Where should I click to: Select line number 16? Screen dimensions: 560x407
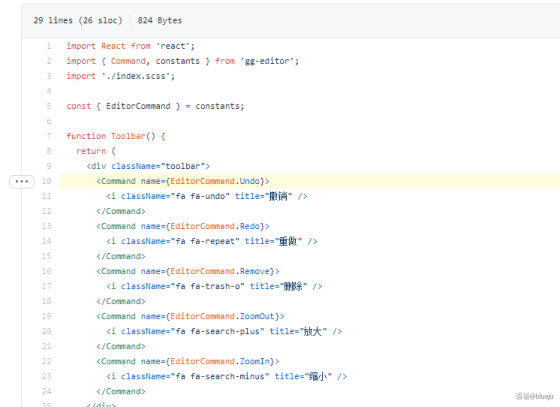[x=47, y=271]
